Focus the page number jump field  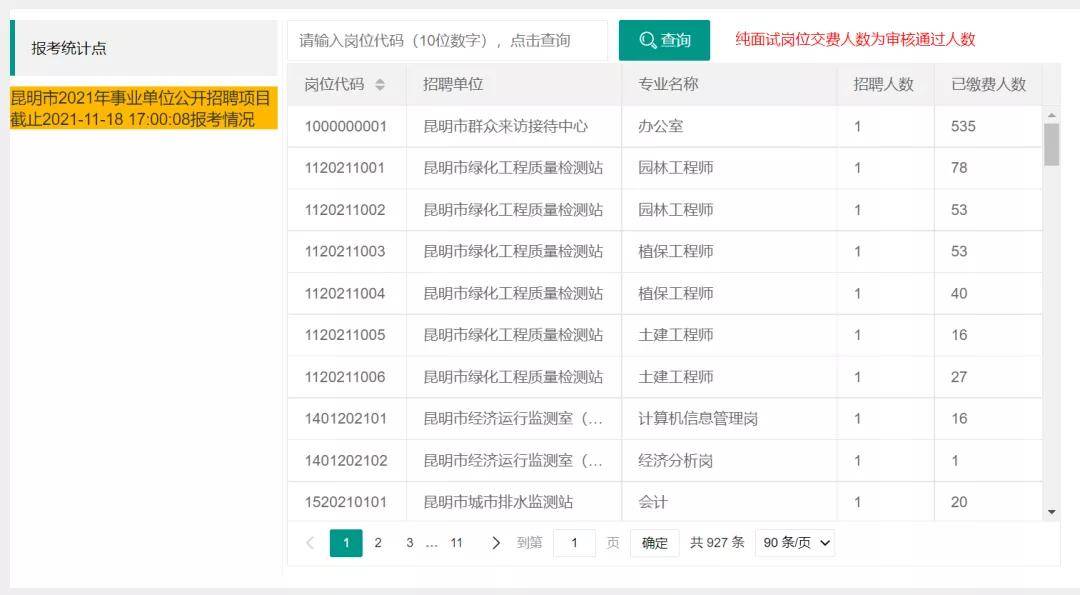(x=574, y=543)
